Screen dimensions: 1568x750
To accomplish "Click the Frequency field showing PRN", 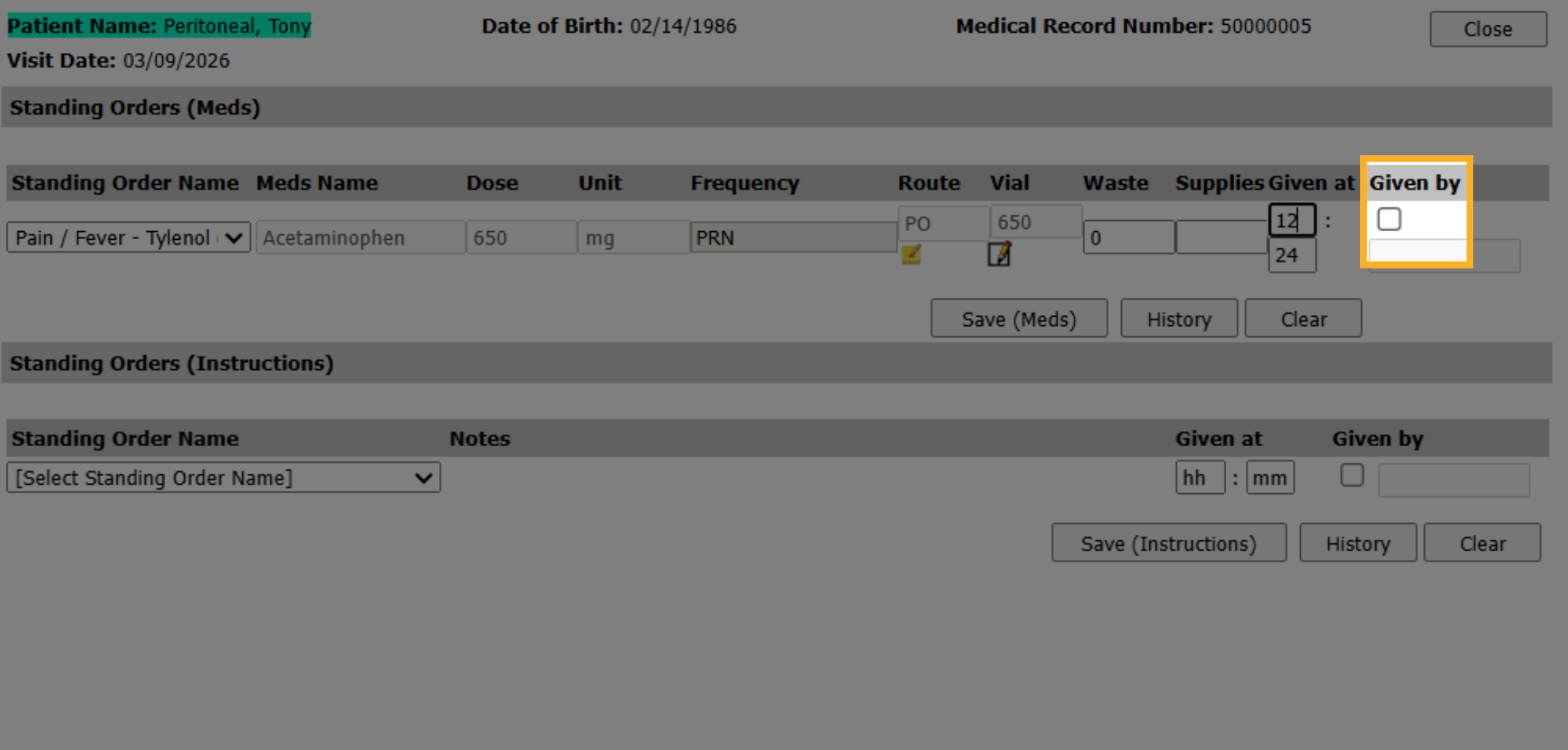I will click(x=793, y=237).
